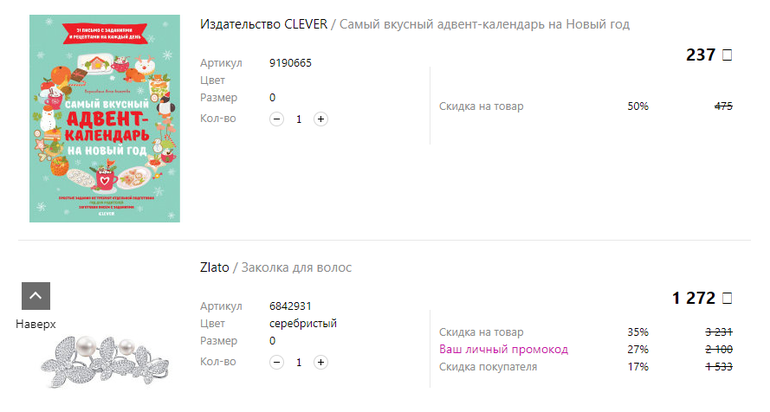The width and height of the screenshot is (770, 412).
Task: Click "Ваш личный промокод" discount link
Action: [x=503, y=349]
